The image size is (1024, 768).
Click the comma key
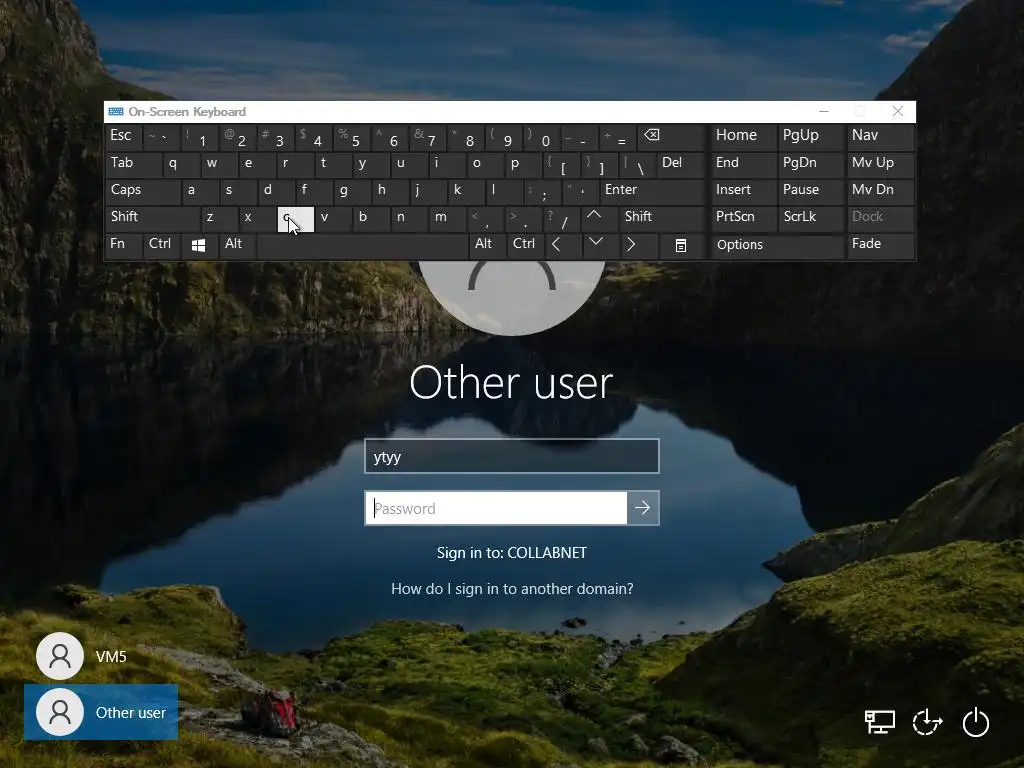tap(485, 219)
